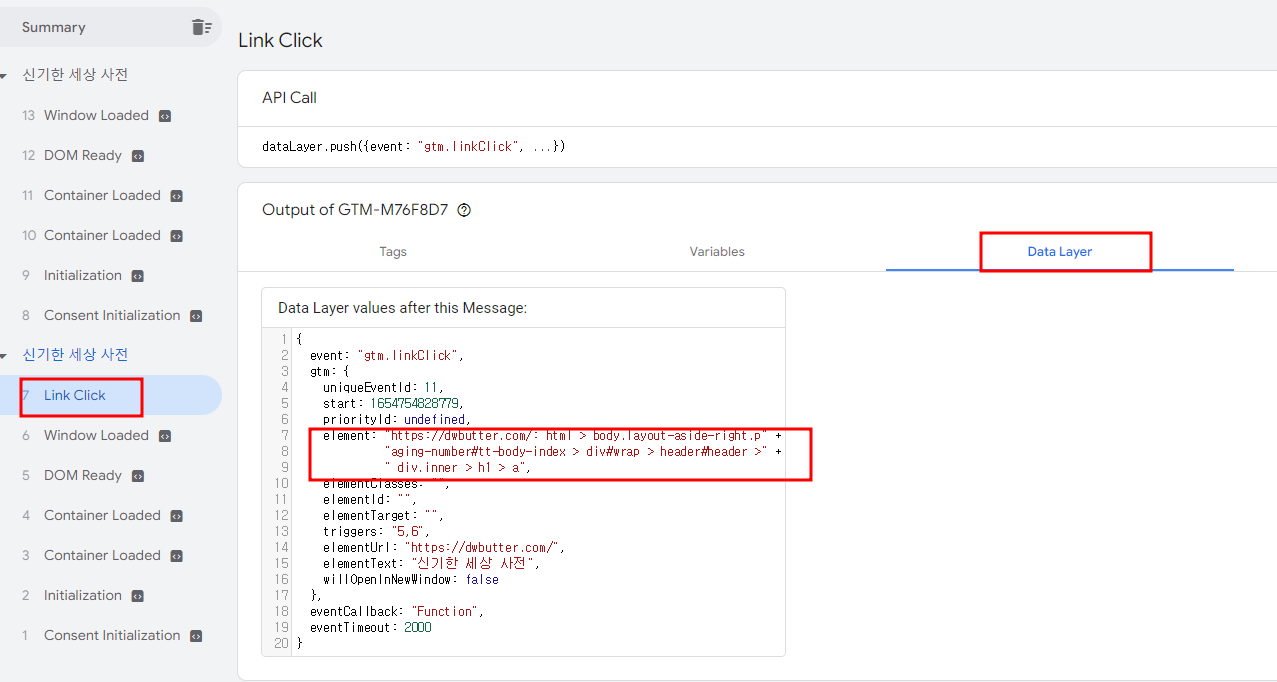The width and height of the screenshot is (1277, 682).
Task: Switch to the Tags tab
Action: tap(393, 252)
